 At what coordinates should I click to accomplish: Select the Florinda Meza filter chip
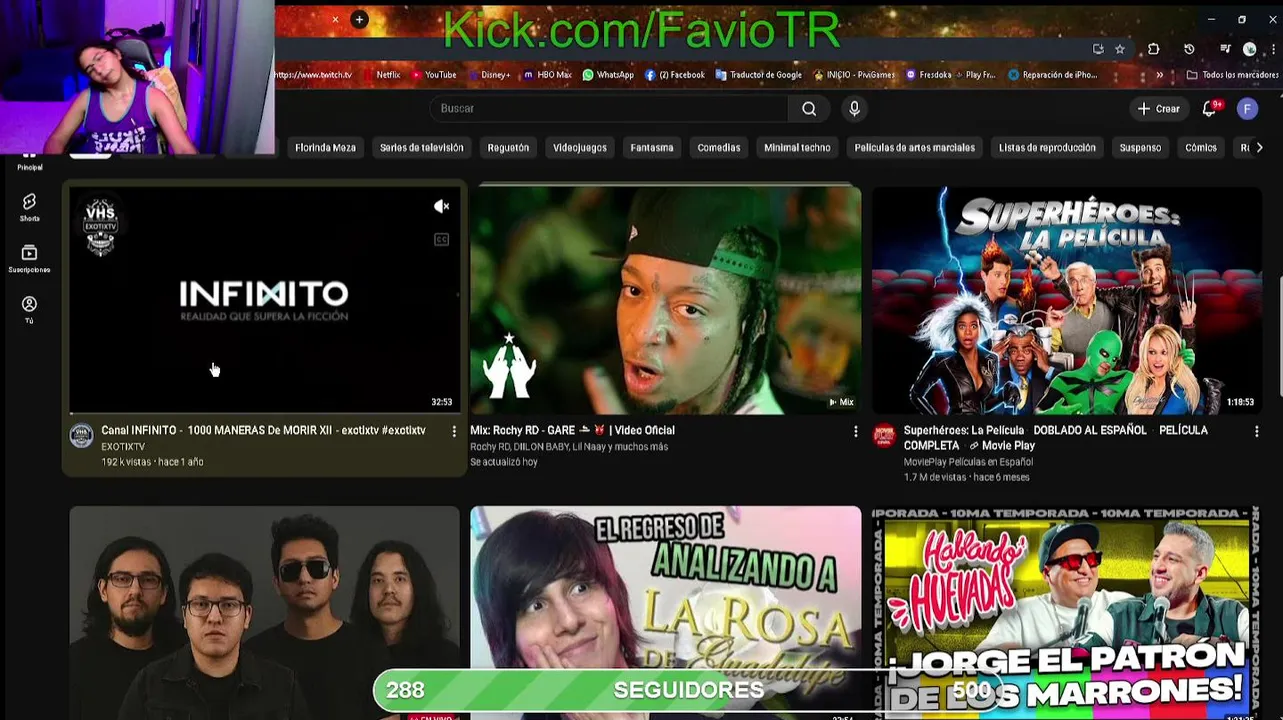point(325,148)
